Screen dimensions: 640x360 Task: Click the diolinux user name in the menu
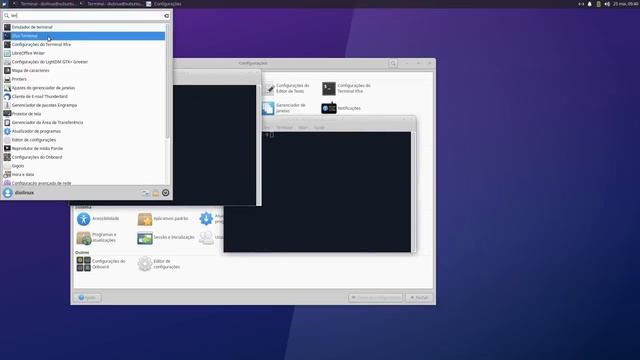click(24, 193)
